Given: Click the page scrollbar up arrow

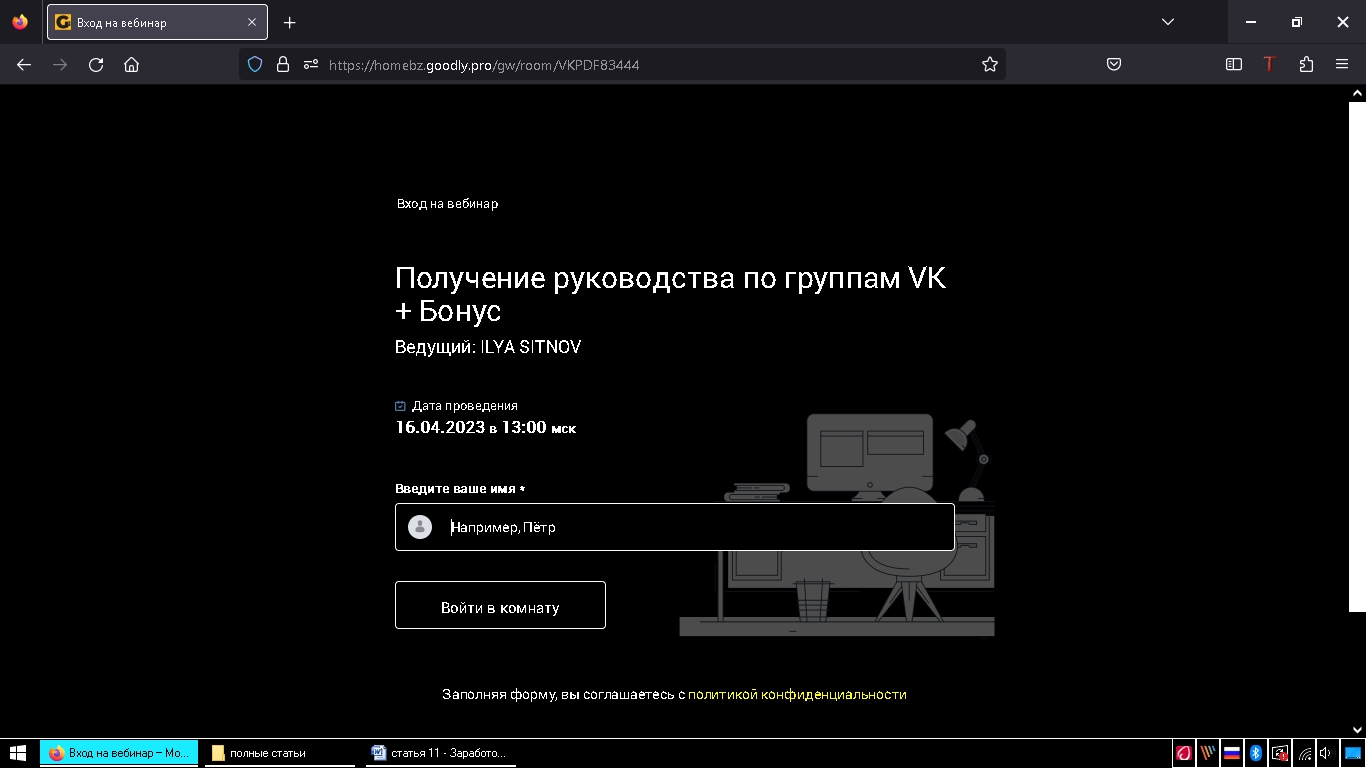Looking at the screenshot, I should click(x=1357, y=93).
